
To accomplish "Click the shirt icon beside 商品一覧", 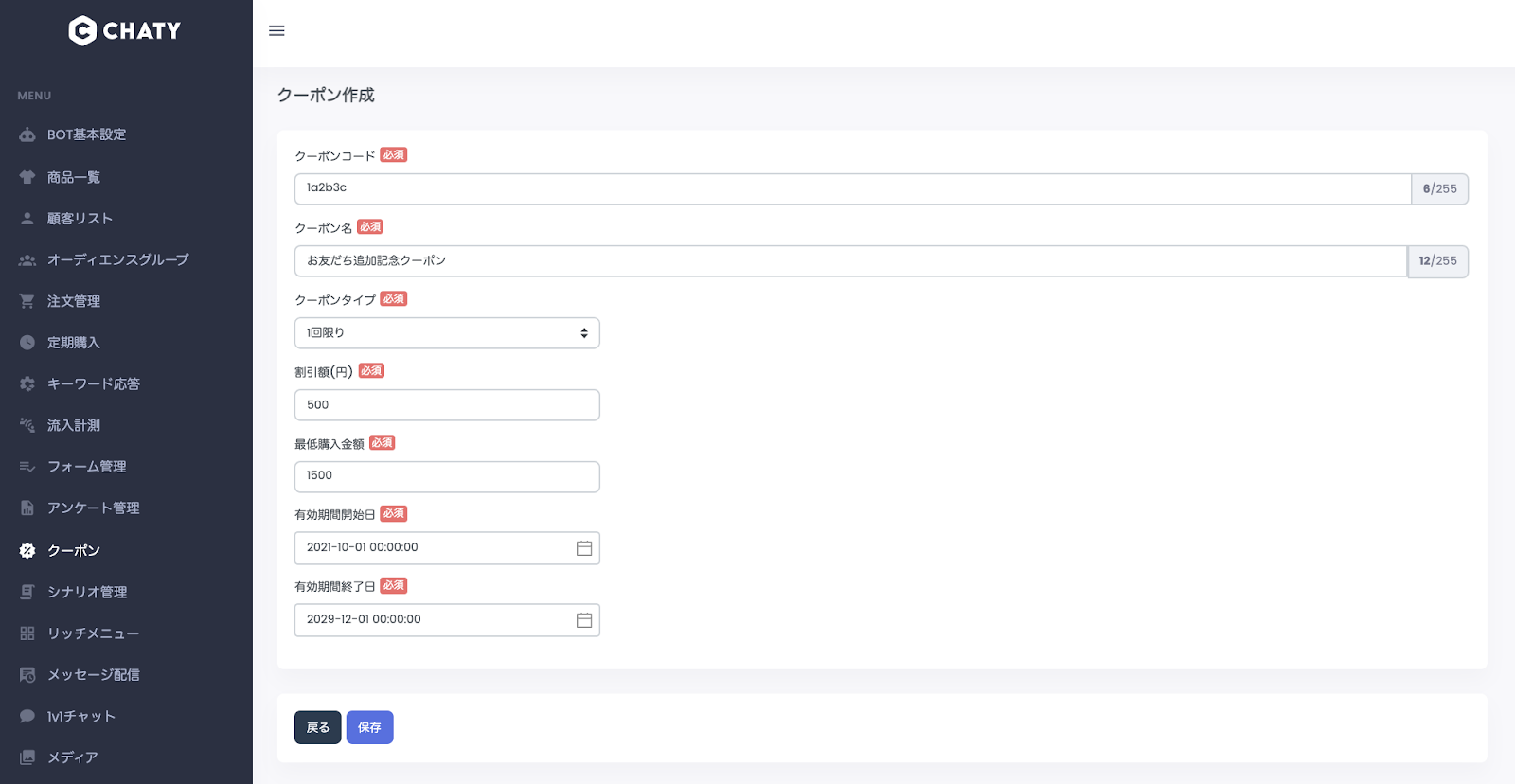I will coord(27,177).
